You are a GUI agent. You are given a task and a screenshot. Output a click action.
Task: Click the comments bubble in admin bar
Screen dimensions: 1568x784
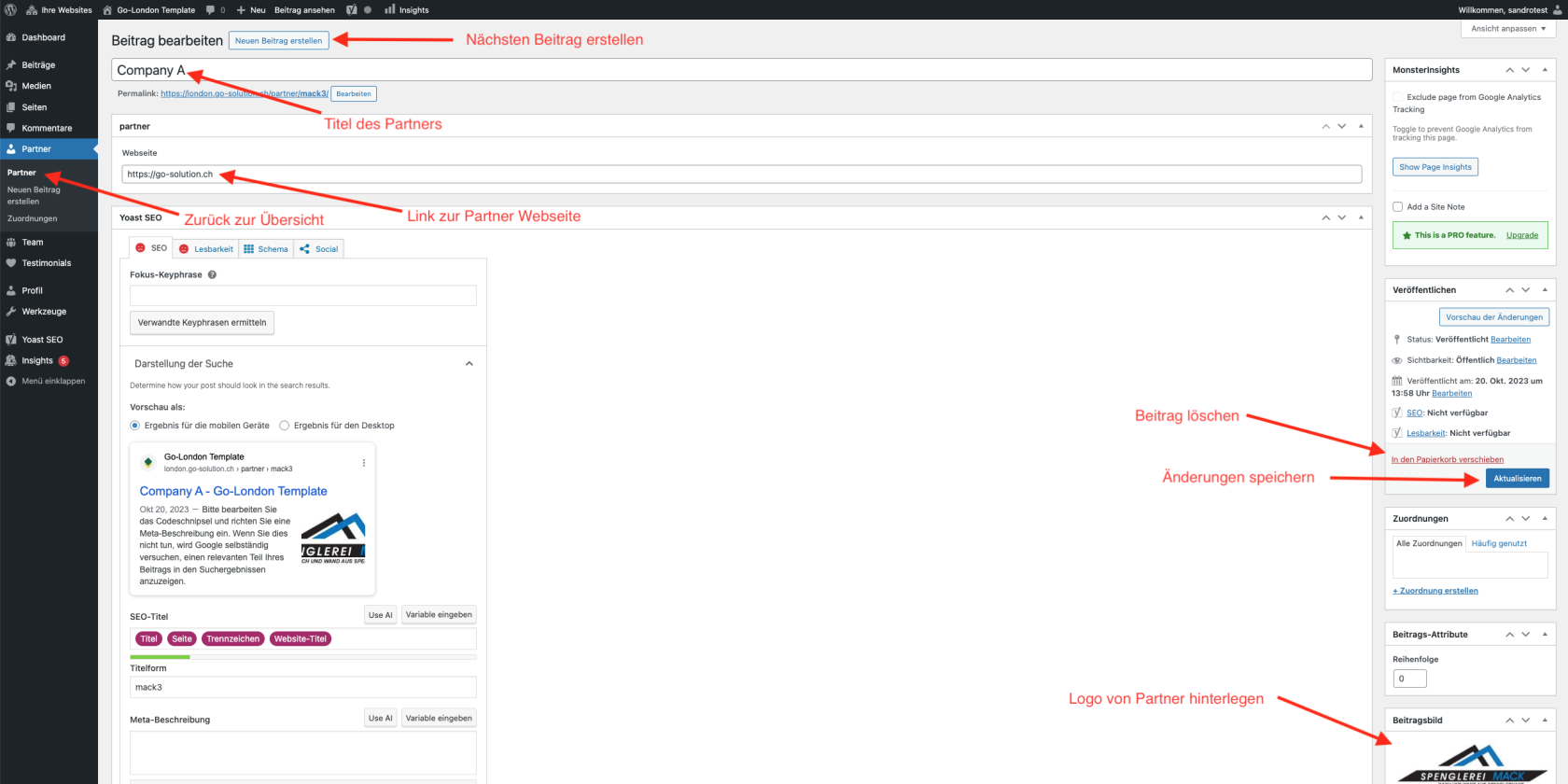click(x=216, y=9)
